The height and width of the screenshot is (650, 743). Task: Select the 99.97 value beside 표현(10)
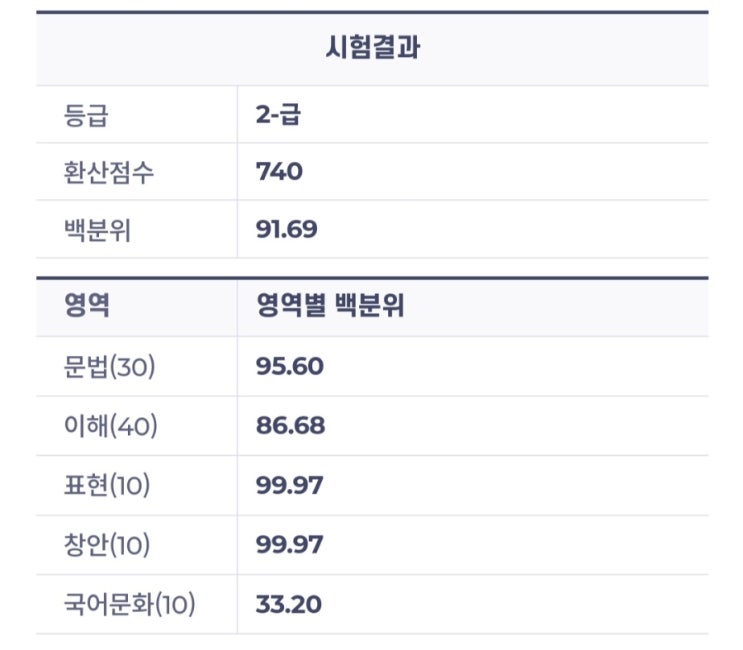pyautogui.click(x=290, y=486)
